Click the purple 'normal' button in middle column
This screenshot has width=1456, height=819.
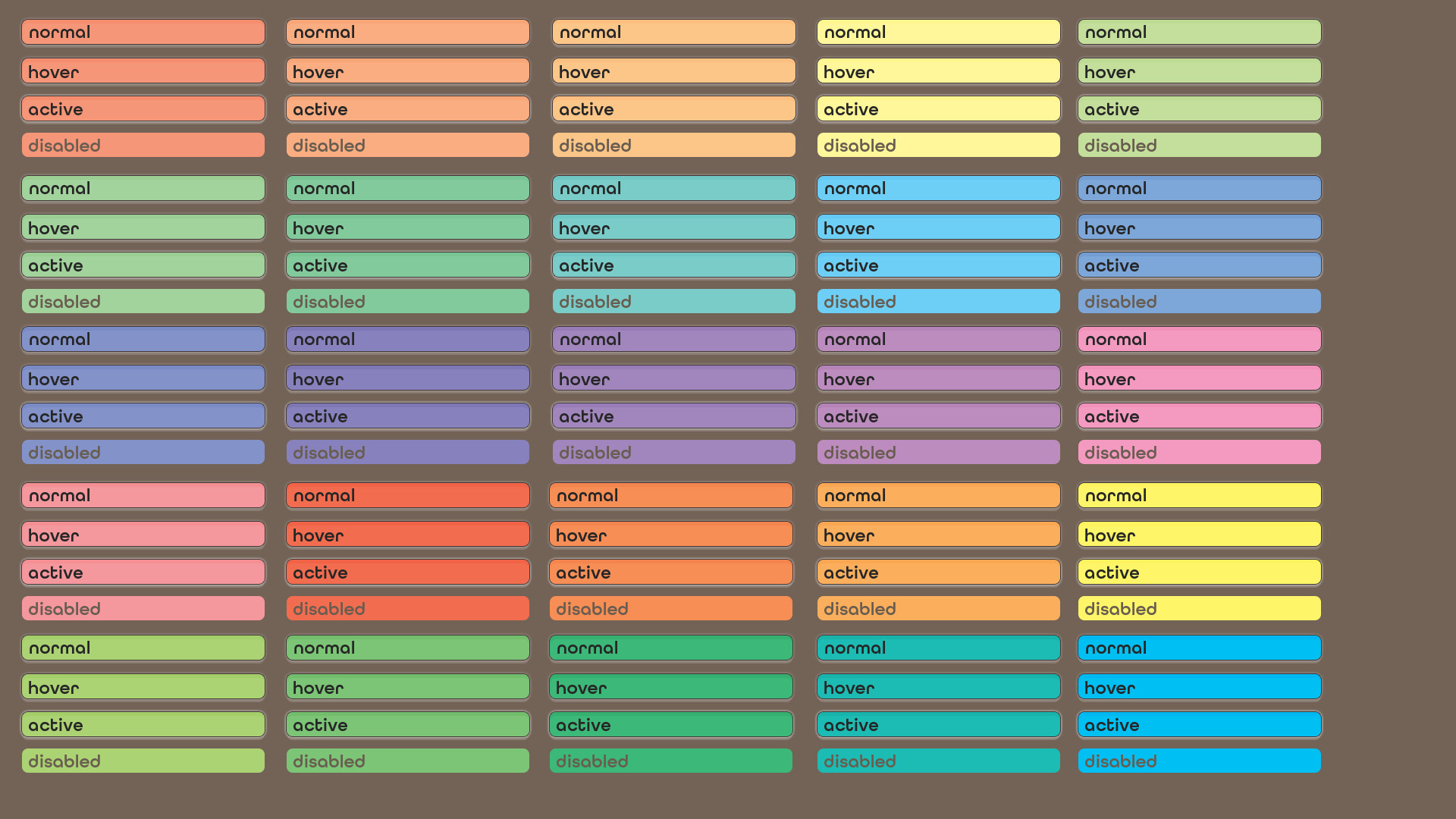pyautogui.click(x=673, y=339)
